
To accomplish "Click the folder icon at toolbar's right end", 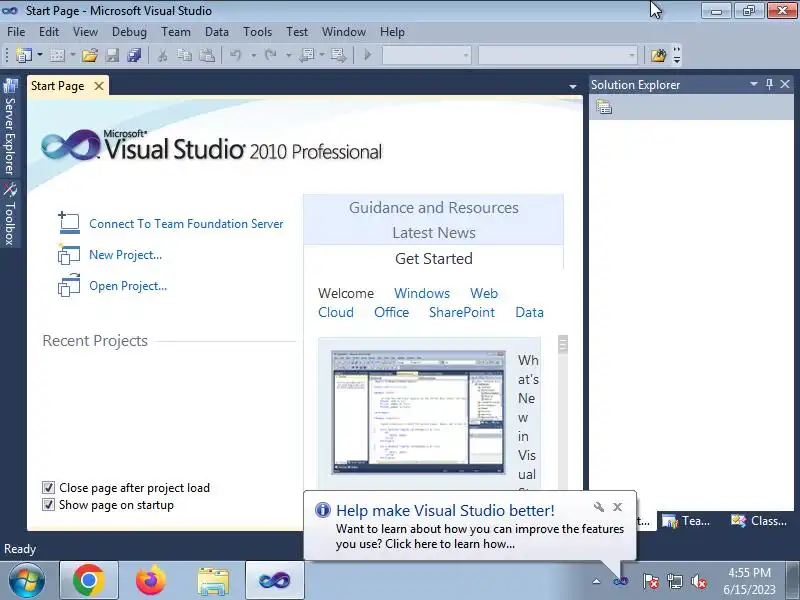I will coord(658,55).
